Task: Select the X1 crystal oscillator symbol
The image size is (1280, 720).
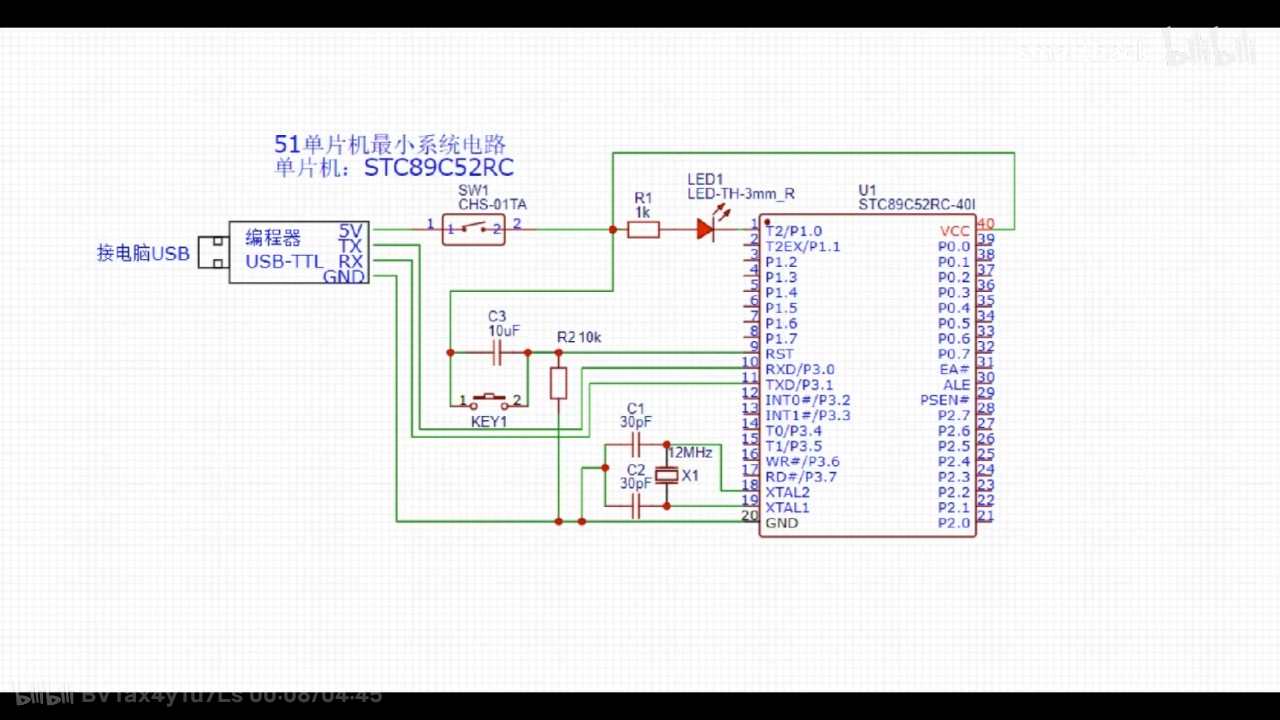Action: point(667,476)
